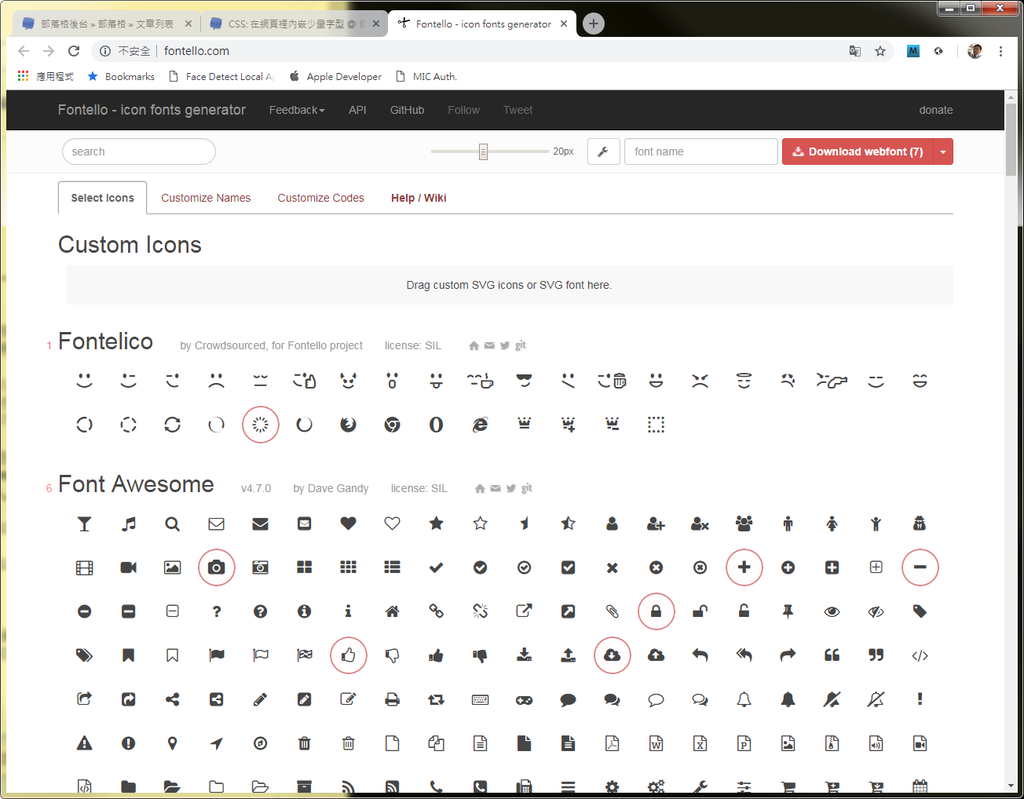Select the first happy smiley emoticon
Screen dimensions: 1024x799
tap(84, 380)
